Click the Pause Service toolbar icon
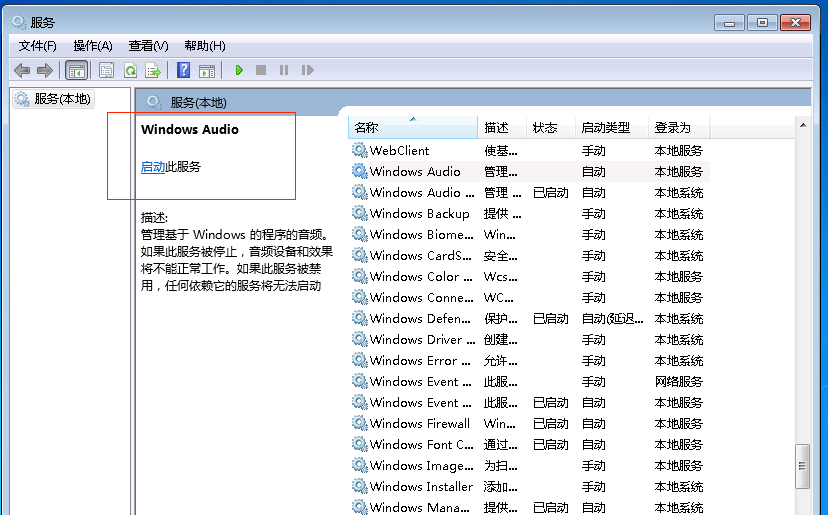828x515 pixels. (284, 70)
